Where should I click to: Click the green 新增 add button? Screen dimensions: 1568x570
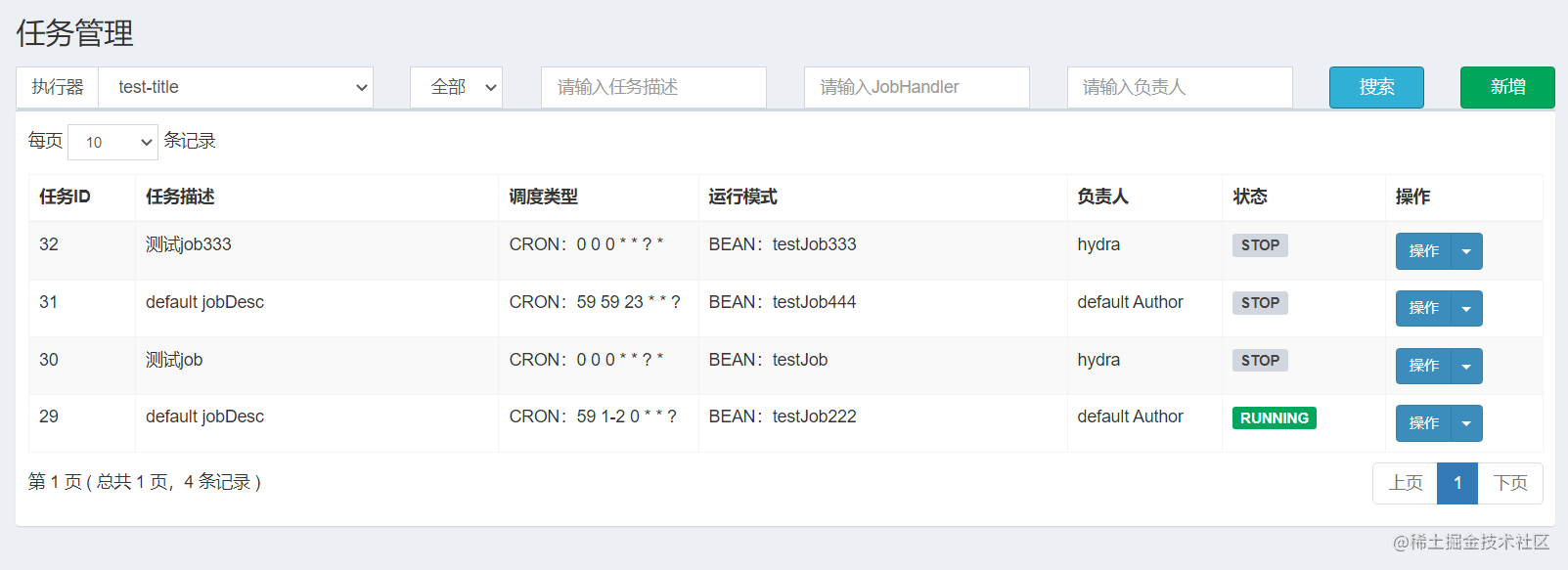pos(1507,87)
